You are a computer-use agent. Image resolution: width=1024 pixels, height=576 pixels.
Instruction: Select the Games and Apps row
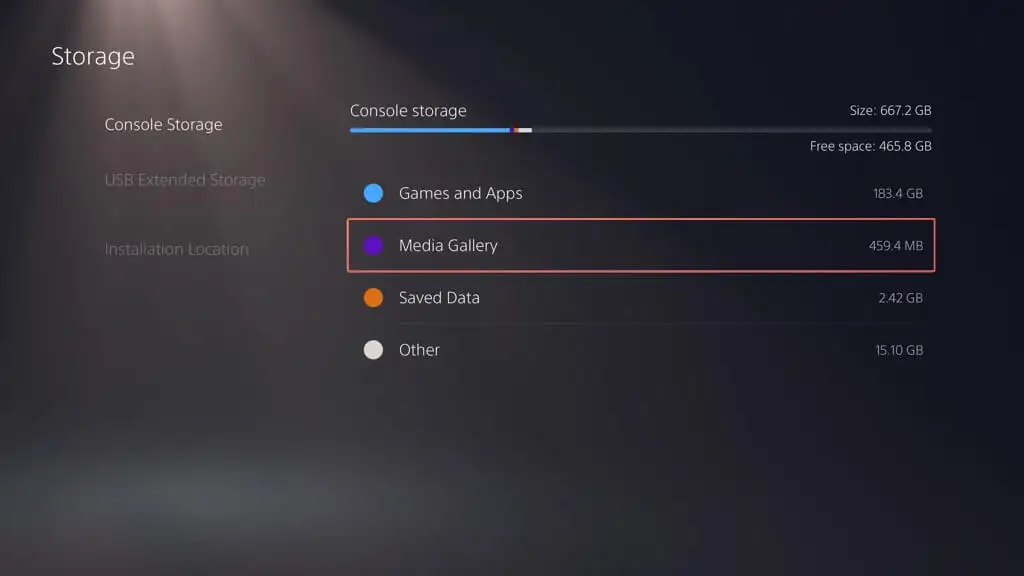[x=641, y=193]
